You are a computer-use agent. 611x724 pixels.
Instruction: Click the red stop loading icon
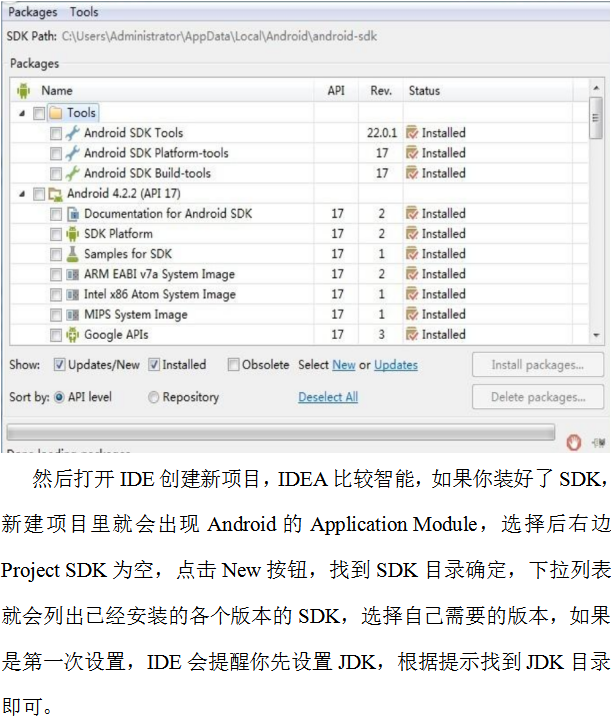574,440
